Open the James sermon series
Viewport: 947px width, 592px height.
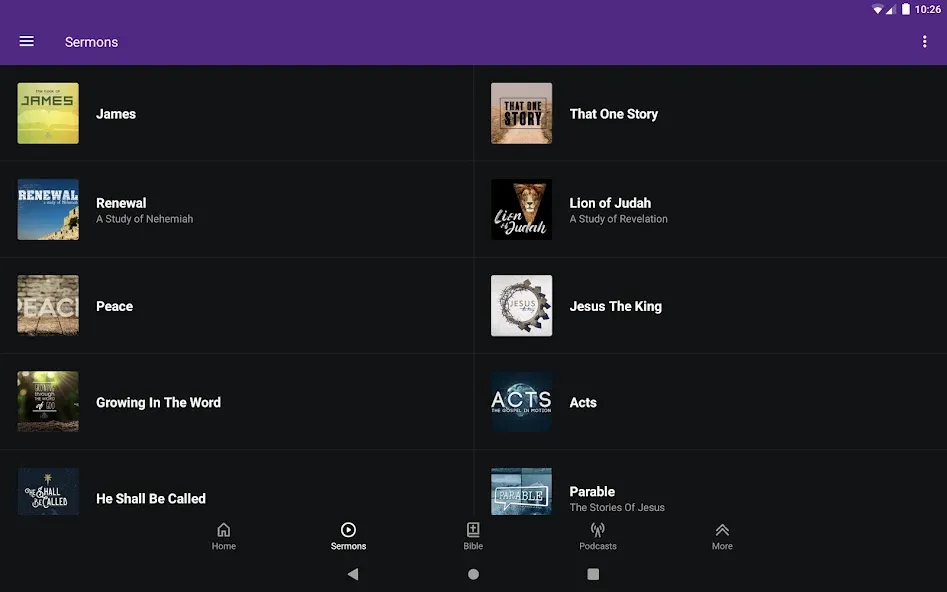coord(237,114)
